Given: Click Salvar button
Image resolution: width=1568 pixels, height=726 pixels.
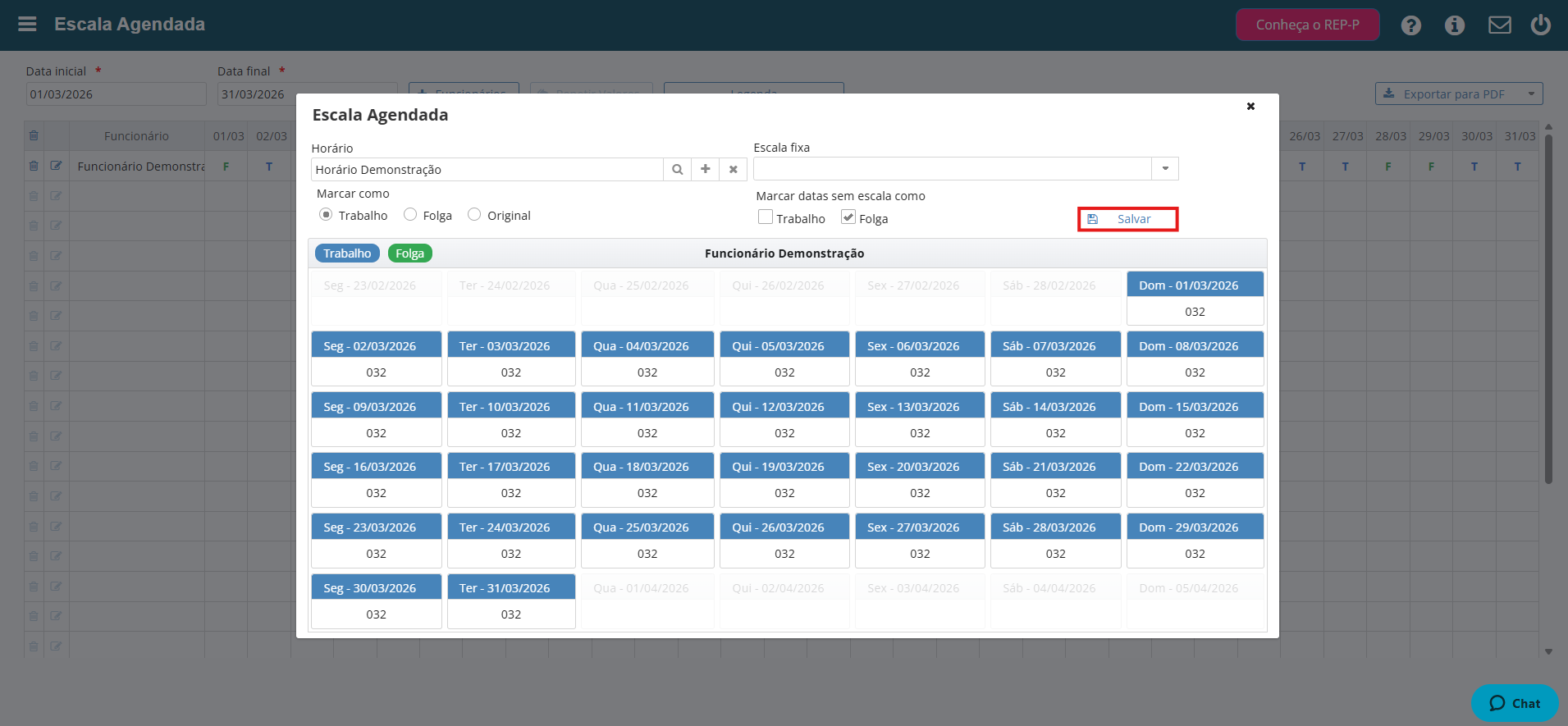Looking at the screenshot, I should coord(1127,219).
